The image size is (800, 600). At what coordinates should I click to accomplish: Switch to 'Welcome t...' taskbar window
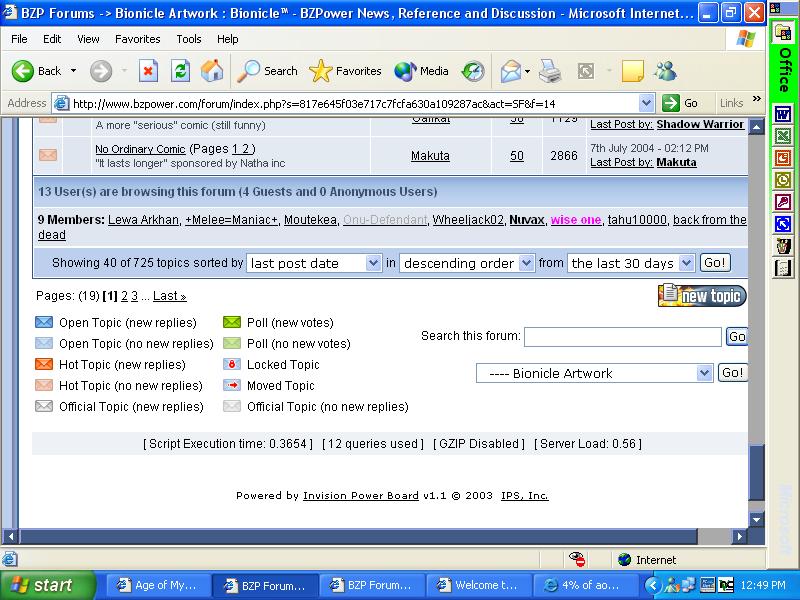pyautogui.click(x=478, y=585)
